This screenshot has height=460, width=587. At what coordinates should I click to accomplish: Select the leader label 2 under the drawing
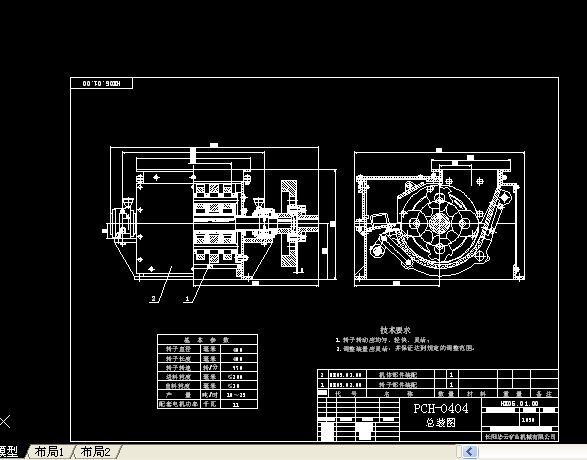(153, 298)
